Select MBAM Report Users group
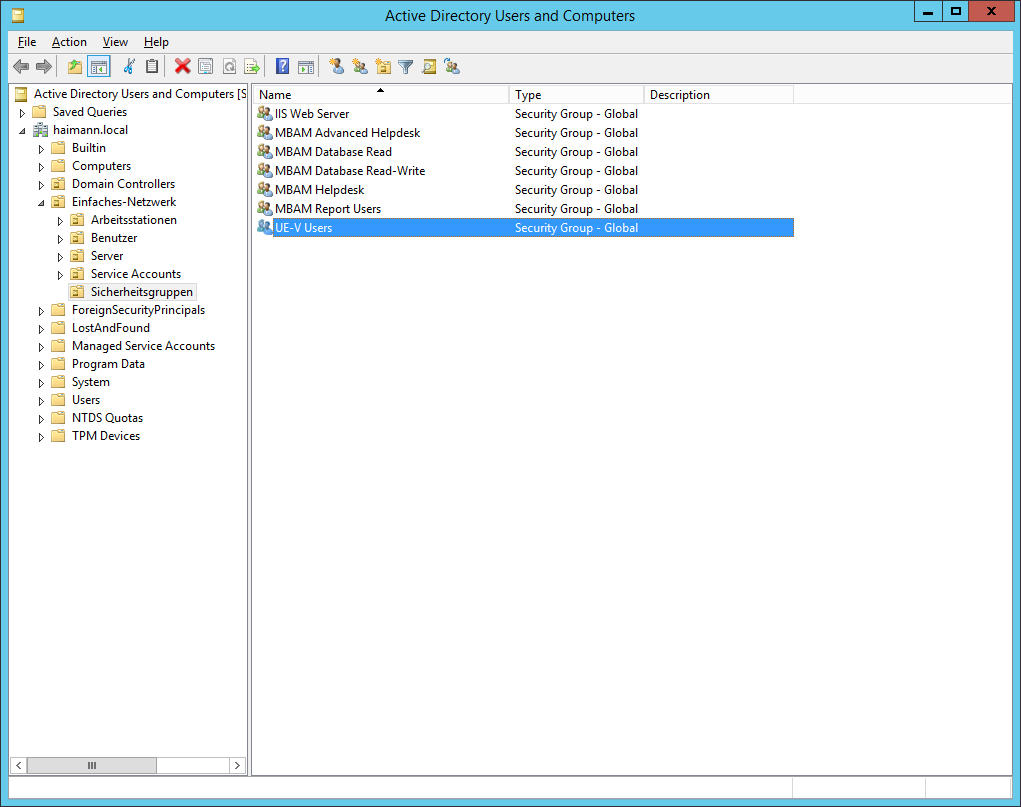The width and height of the screenshot is (1021, 807). pos(328,208)
